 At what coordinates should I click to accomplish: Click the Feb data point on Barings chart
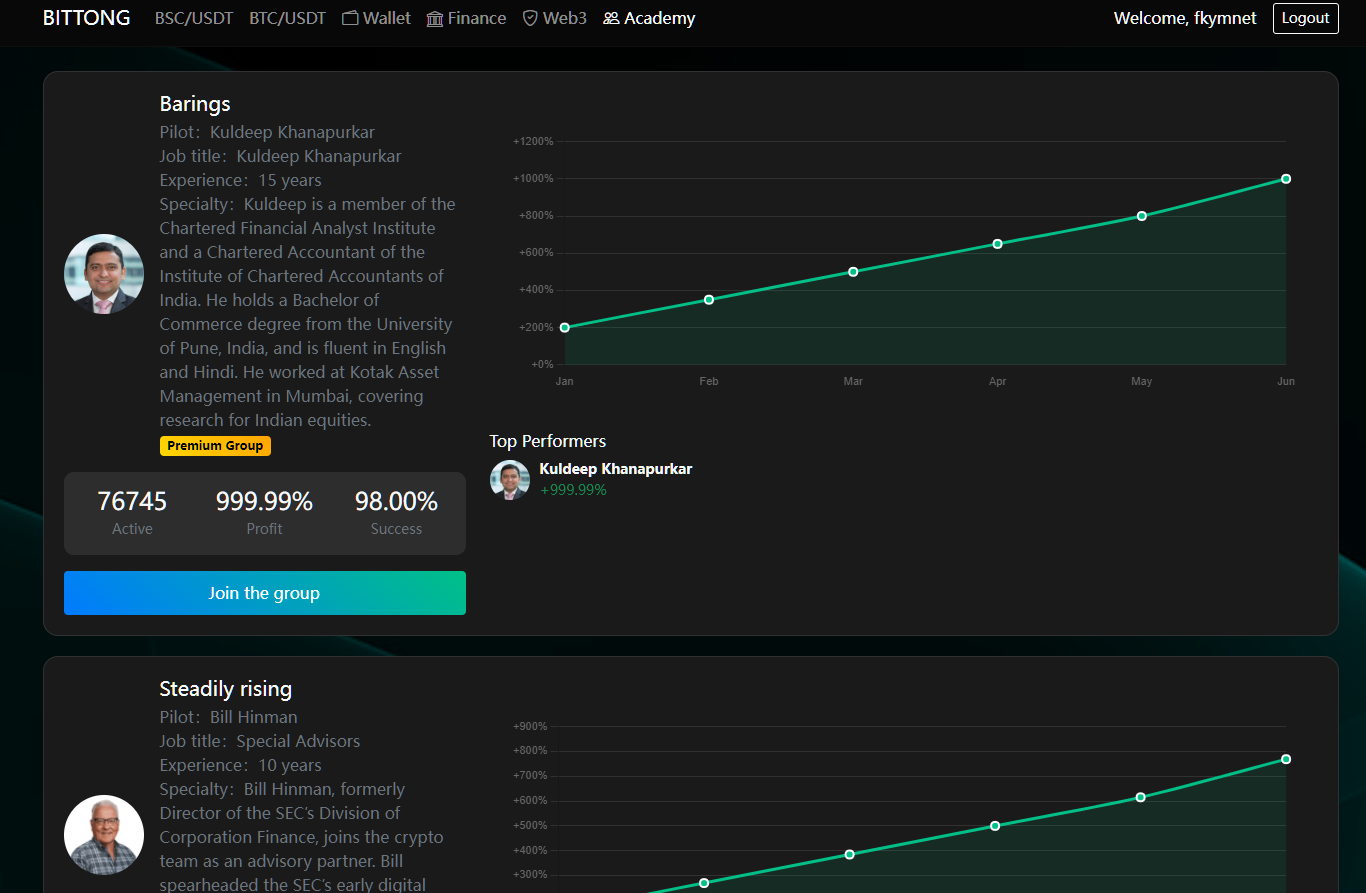709,300
